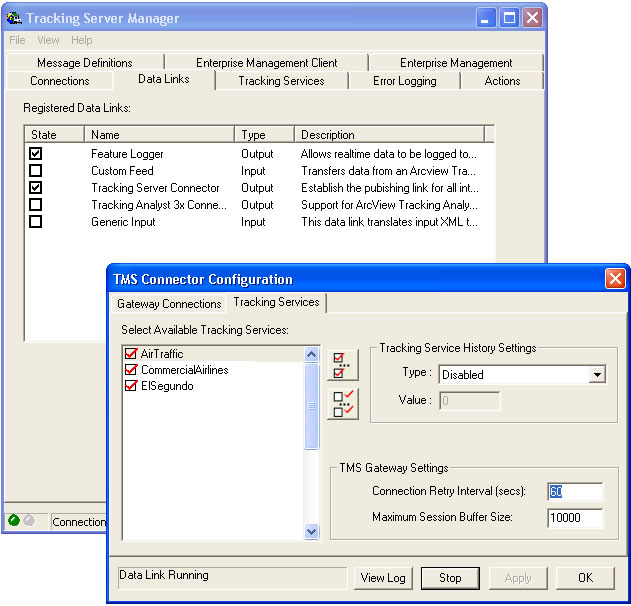
Task: Maximize the Tracking Server Manager window
Action: (509, 18)
